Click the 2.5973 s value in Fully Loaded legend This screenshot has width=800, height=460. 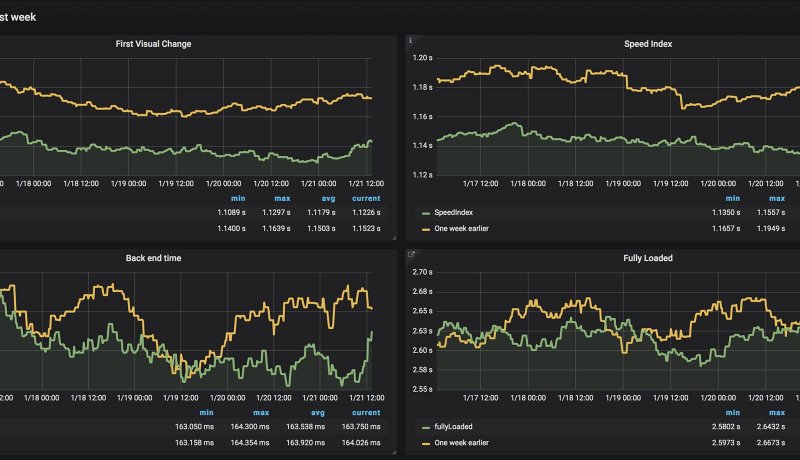coord(726,443)
